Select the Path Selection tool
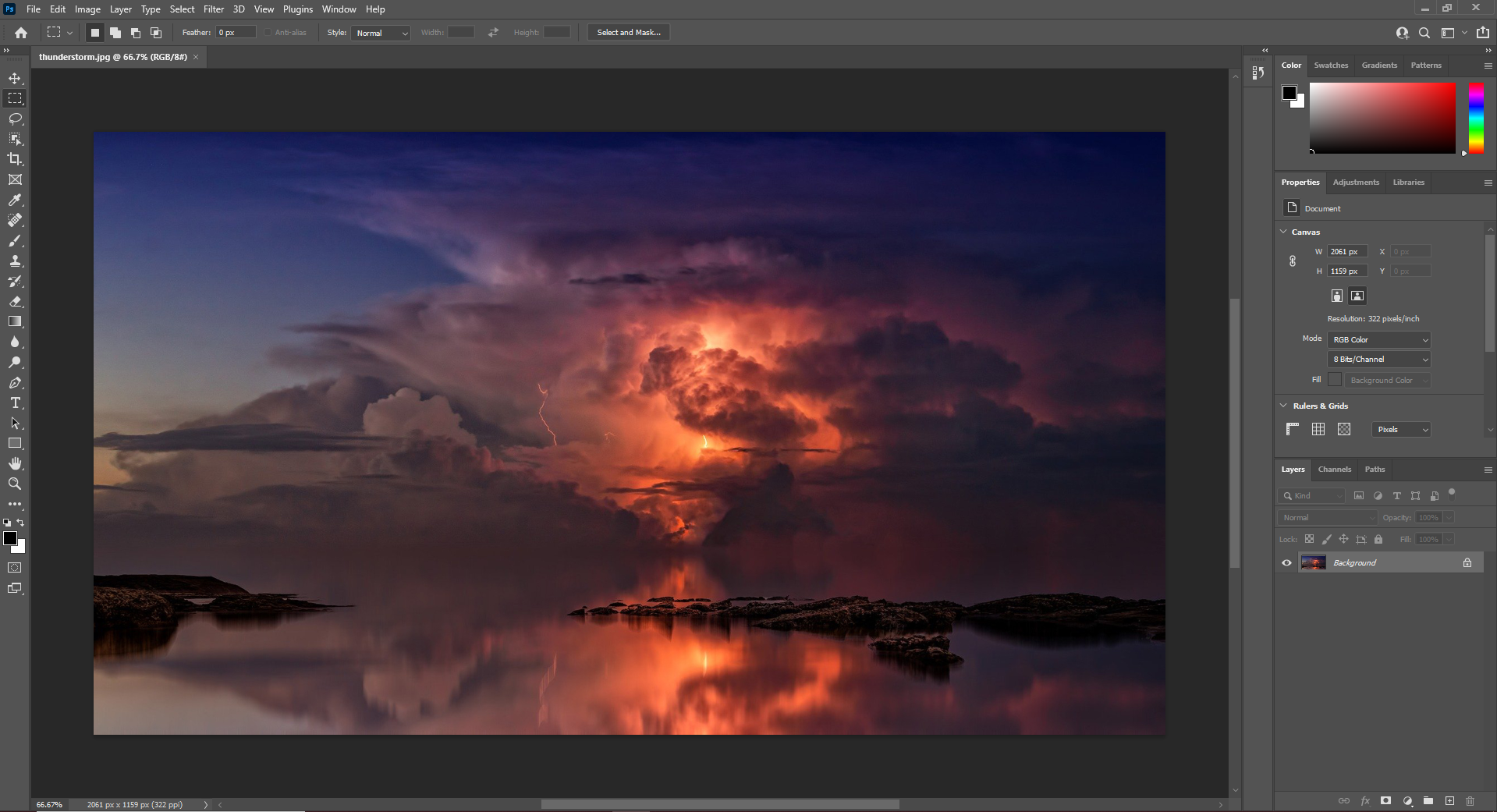The image size is (1497, 812). (15, 424)
